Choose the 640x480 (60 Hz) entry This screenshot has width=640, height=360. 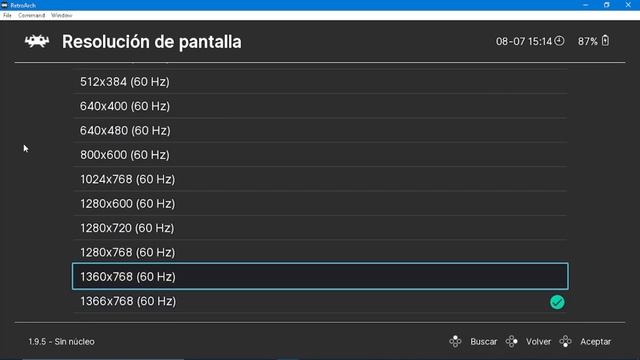click(320, 130)
